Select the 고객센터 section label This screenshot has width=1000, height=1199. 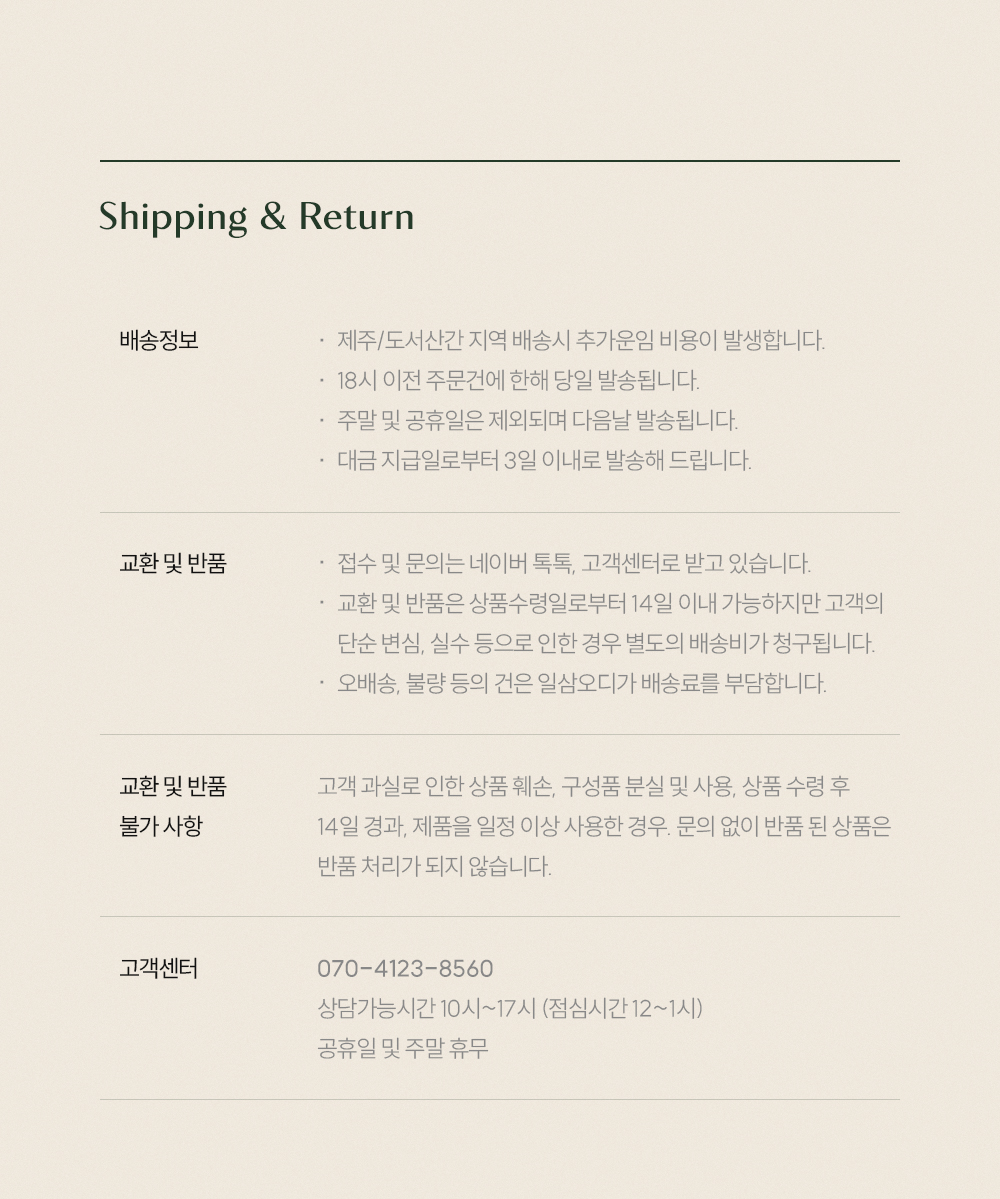coord(159,968)
